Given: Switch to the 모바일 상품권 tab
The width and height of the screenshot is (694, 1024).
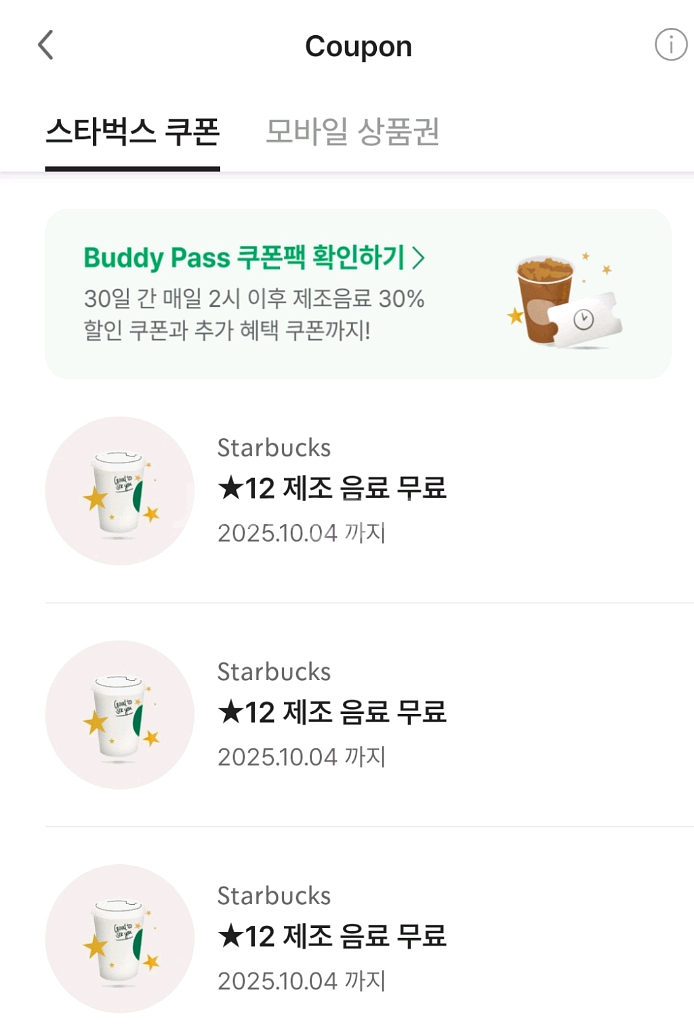Looking at the screenshot, I should [x=353, y=131].
